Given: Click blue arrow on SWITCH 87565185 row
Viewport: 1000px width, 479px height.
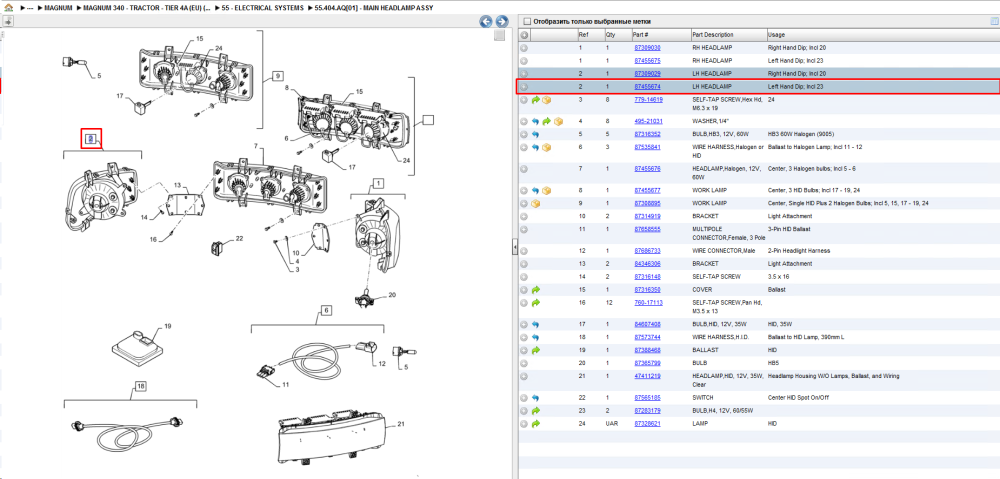Looking at the screenshot, I should pos(536,397).
